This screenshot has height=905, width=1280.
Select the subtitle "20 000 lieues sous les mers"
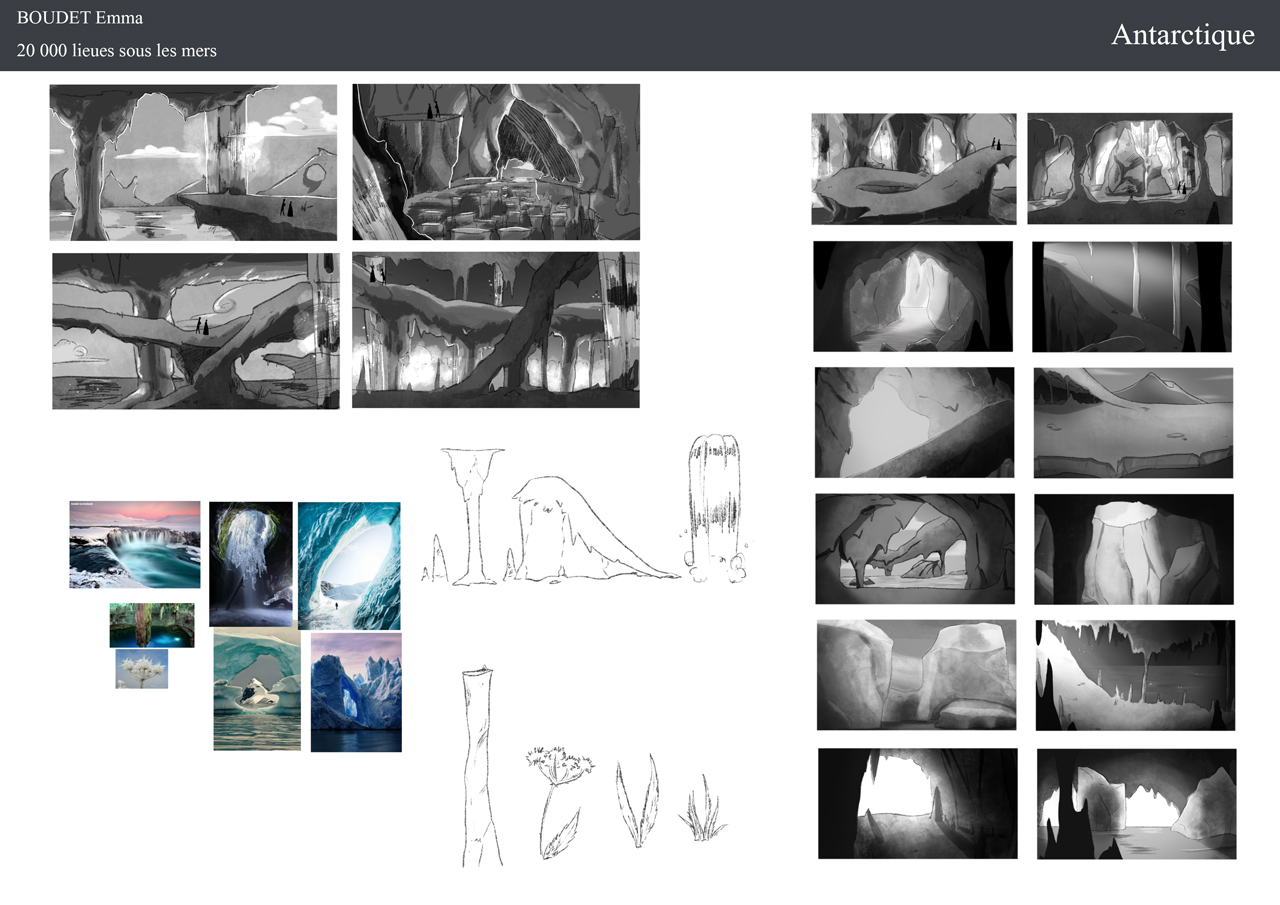117,50
